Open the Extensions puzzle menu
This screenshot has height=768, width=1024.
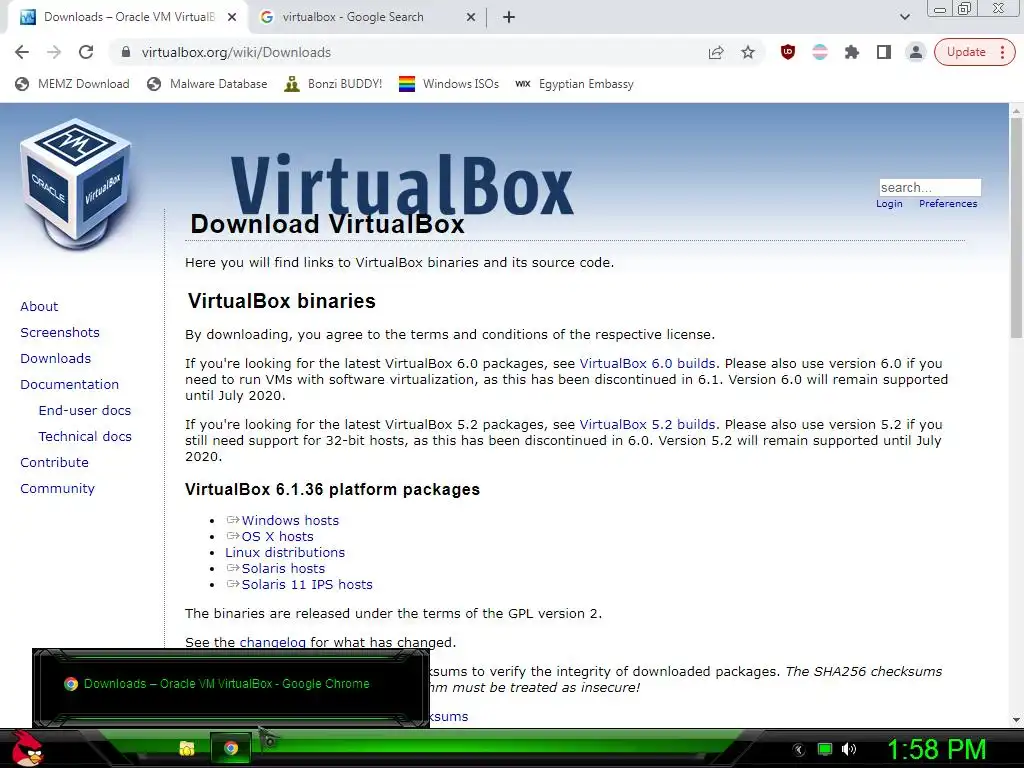[x=852, y=52]
